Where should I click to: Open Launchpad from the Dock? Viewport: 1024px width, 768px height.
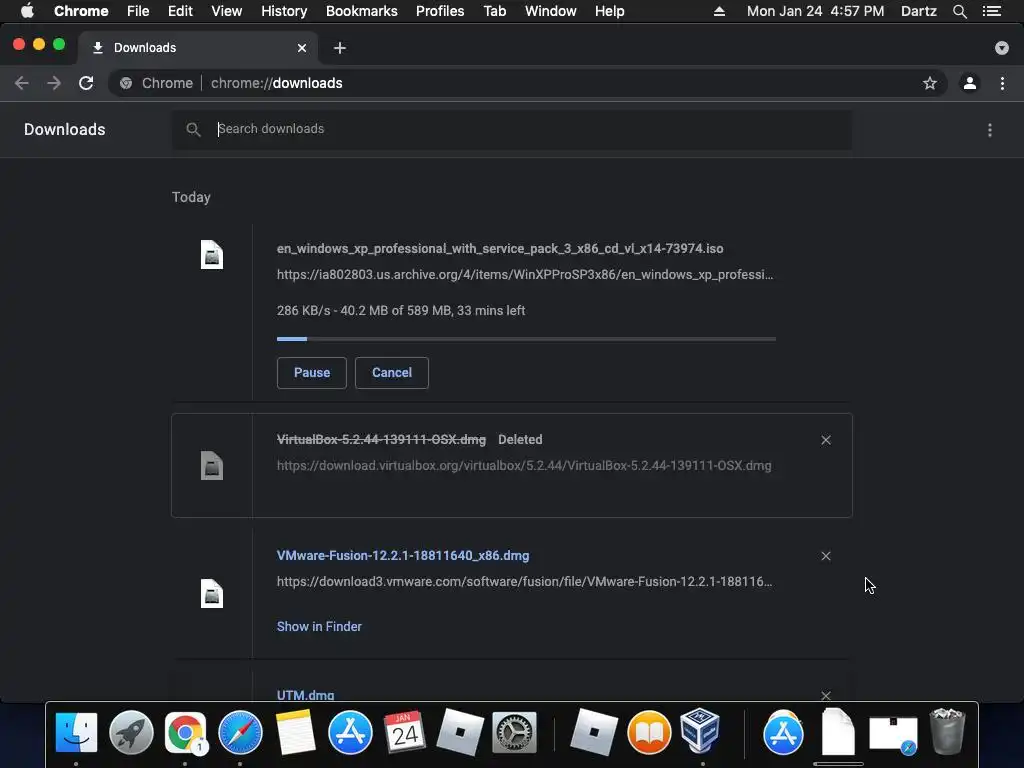click(131, 733)
